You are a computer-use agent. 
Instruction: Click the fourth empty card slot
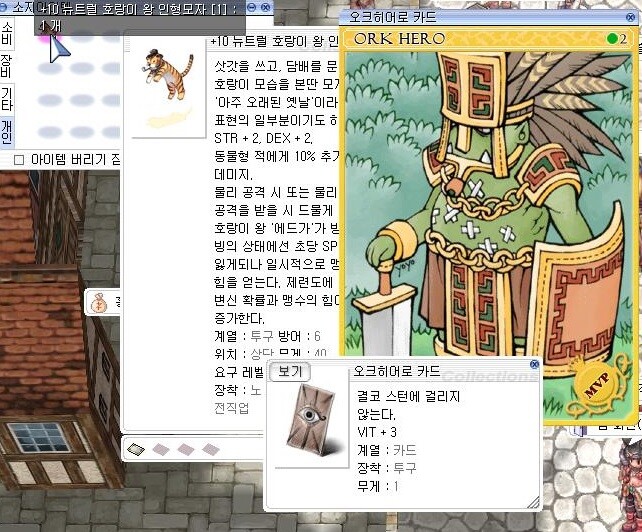pos(210,450)
